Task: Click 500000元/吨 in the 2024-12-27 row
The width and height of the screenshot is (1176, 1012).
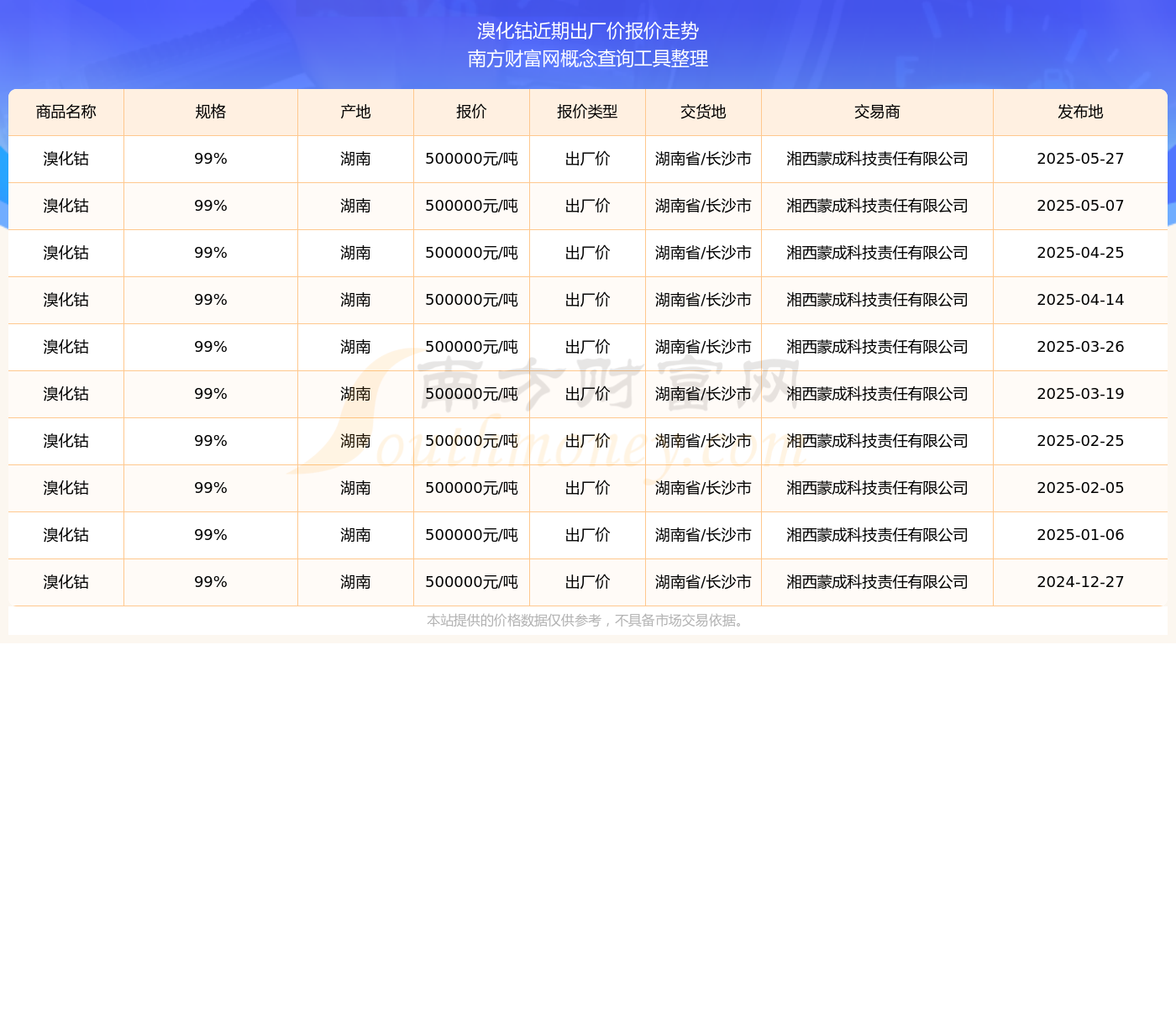Action: coord(471,582)
